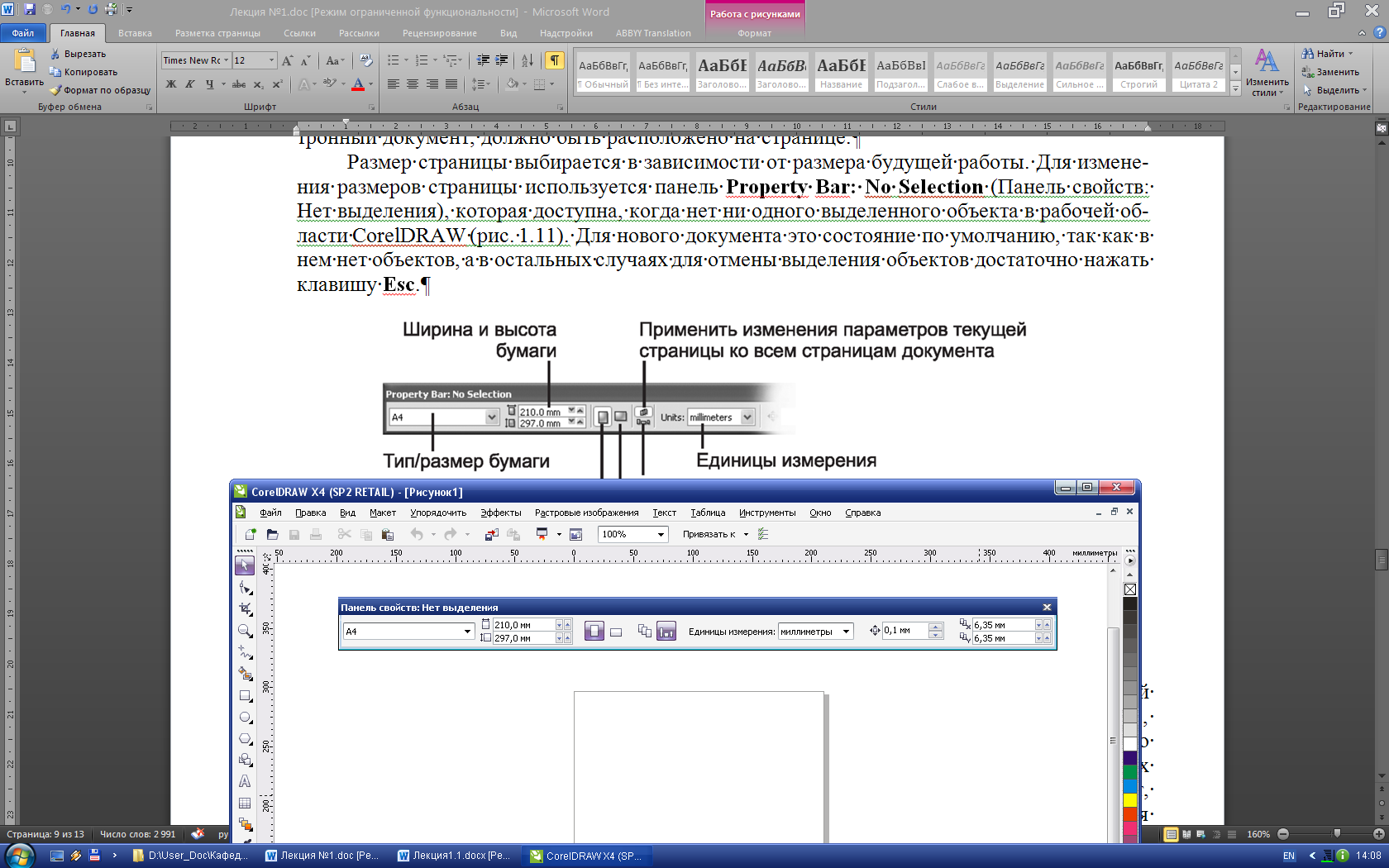
Task: Expand the font color arrow in Word
Action: point(370,84)
